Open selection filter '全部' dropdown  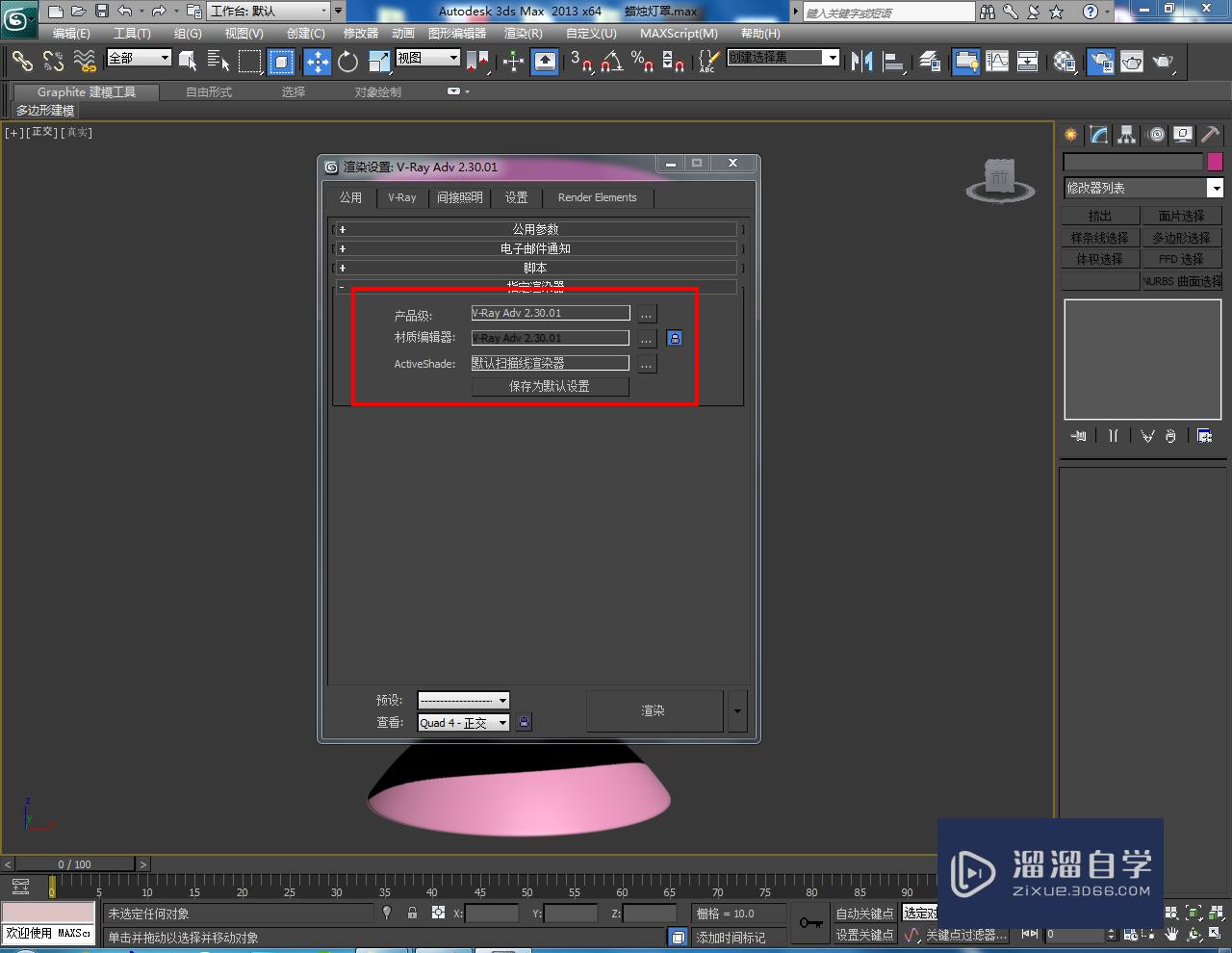pyautogui.click(x=139, y=58)
